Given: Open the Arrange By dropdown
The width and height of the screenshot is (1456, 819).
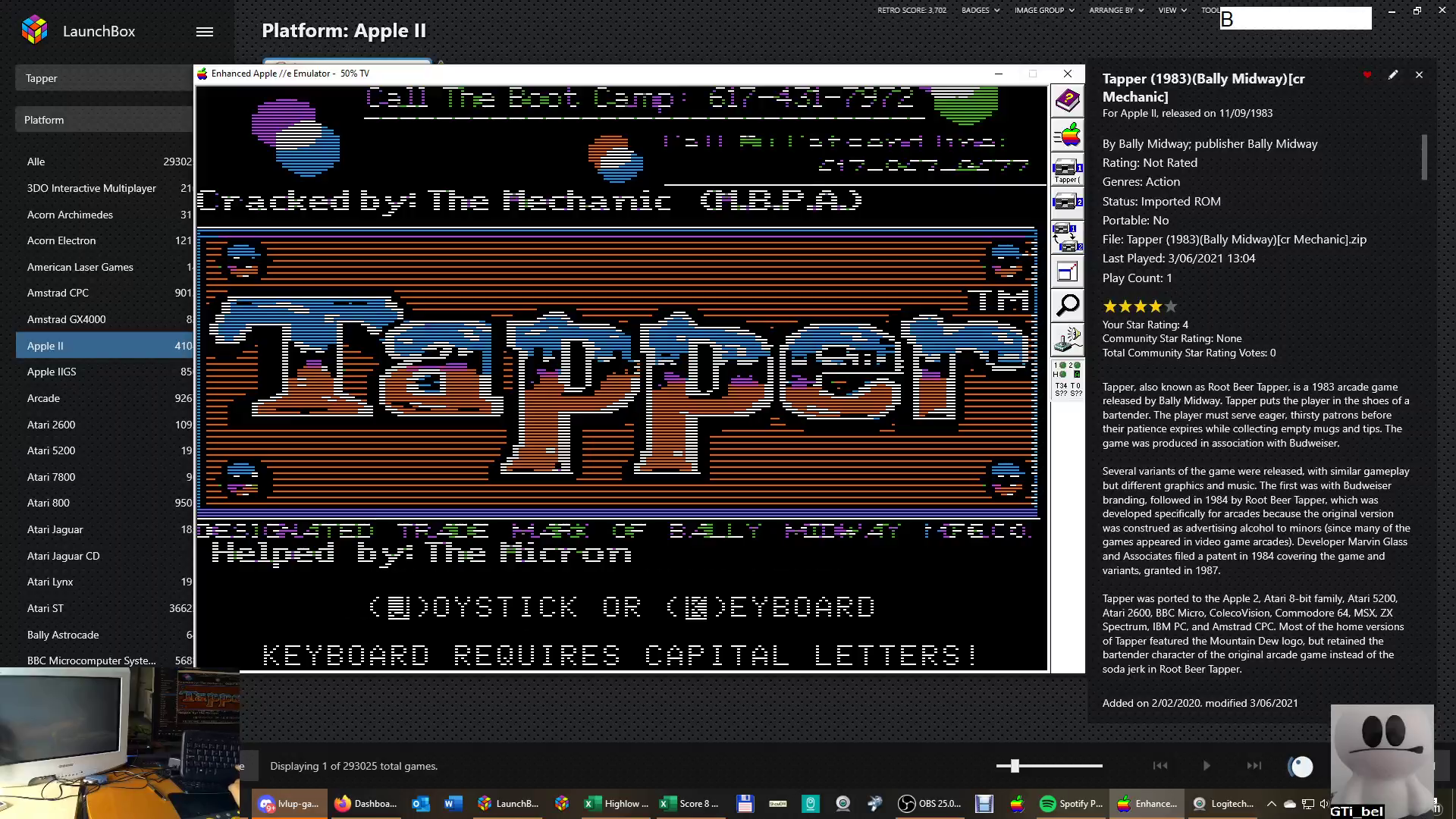Looking at the screenshot, I should 1116,11.
